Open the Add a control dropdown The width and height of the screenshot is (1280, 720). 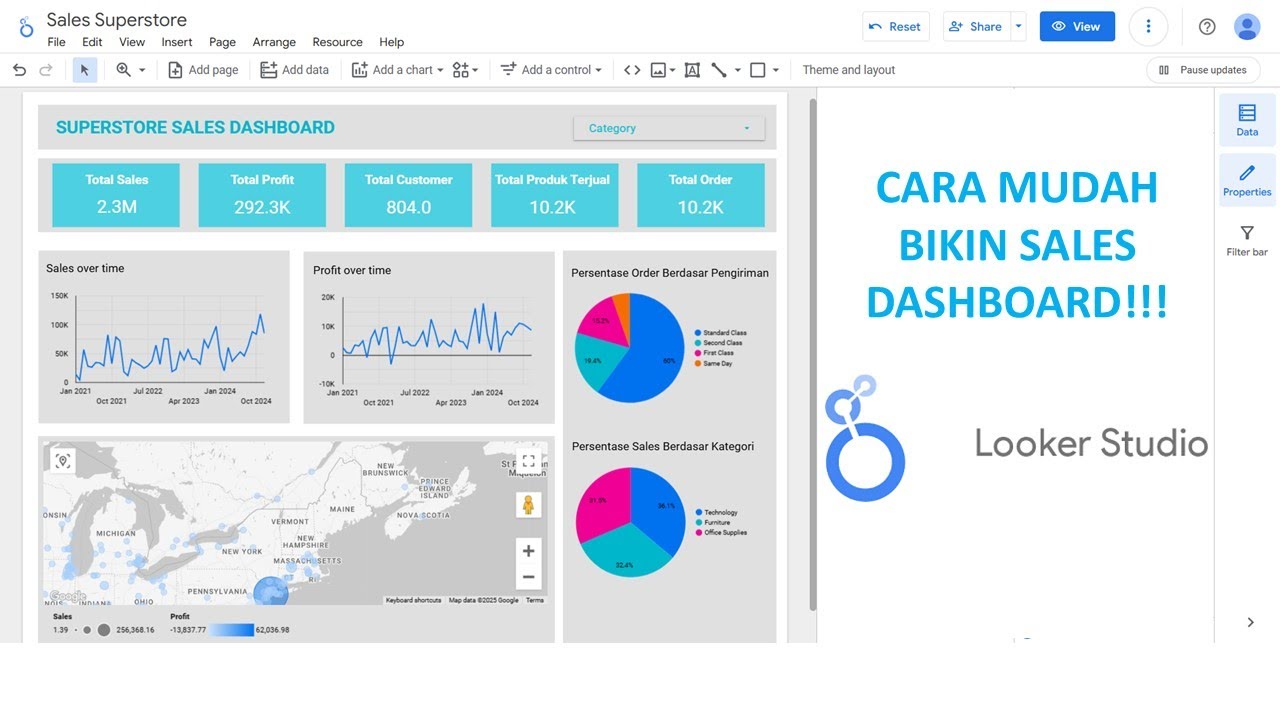pos(551,70)
